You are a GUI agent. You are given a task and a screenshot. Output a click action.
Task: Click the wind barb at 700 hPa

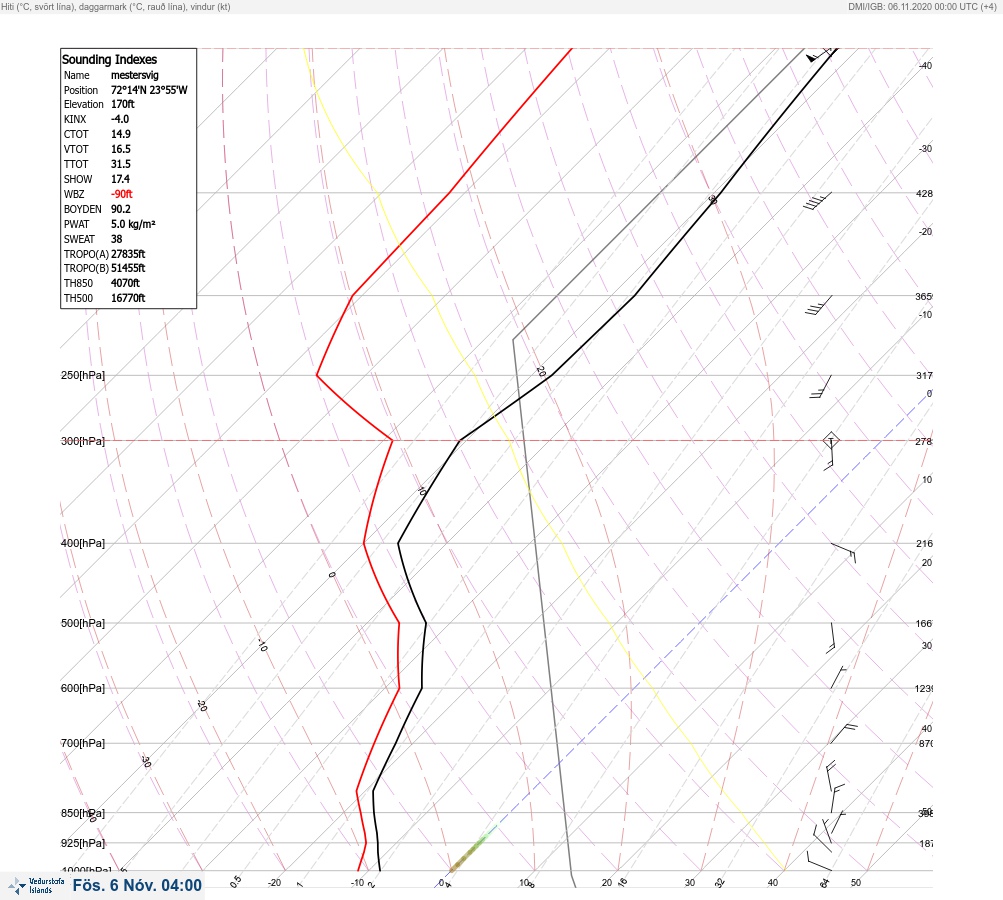click(x=843, y=734)
